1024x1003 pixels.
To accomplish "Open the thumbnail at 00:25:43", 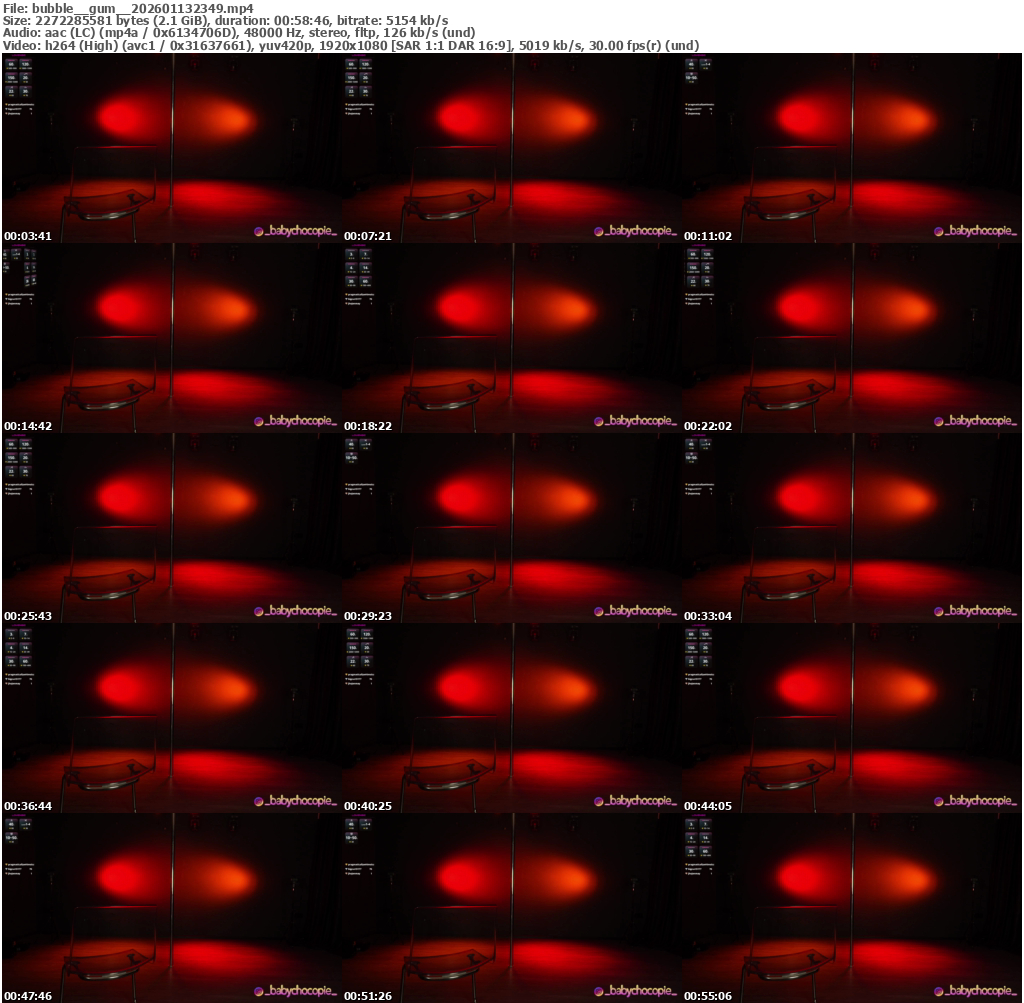I will coord(171,528).
